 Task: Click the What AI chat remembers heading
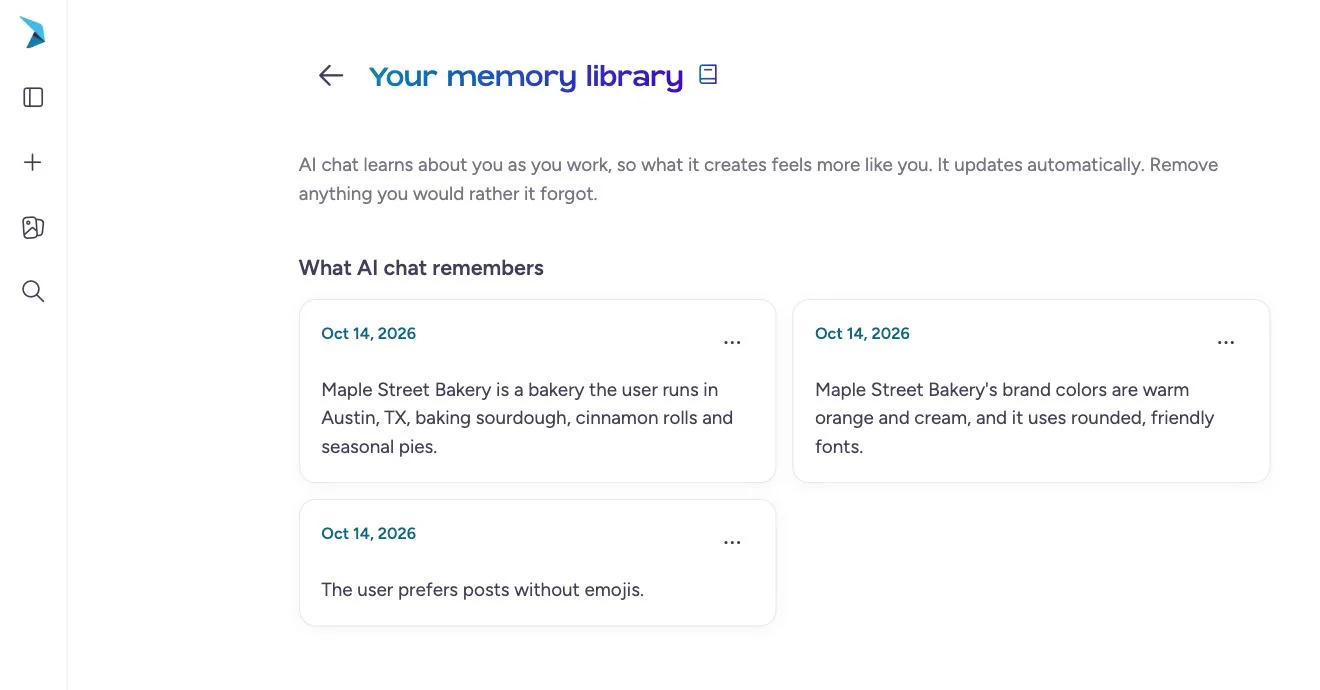point(421,268)
